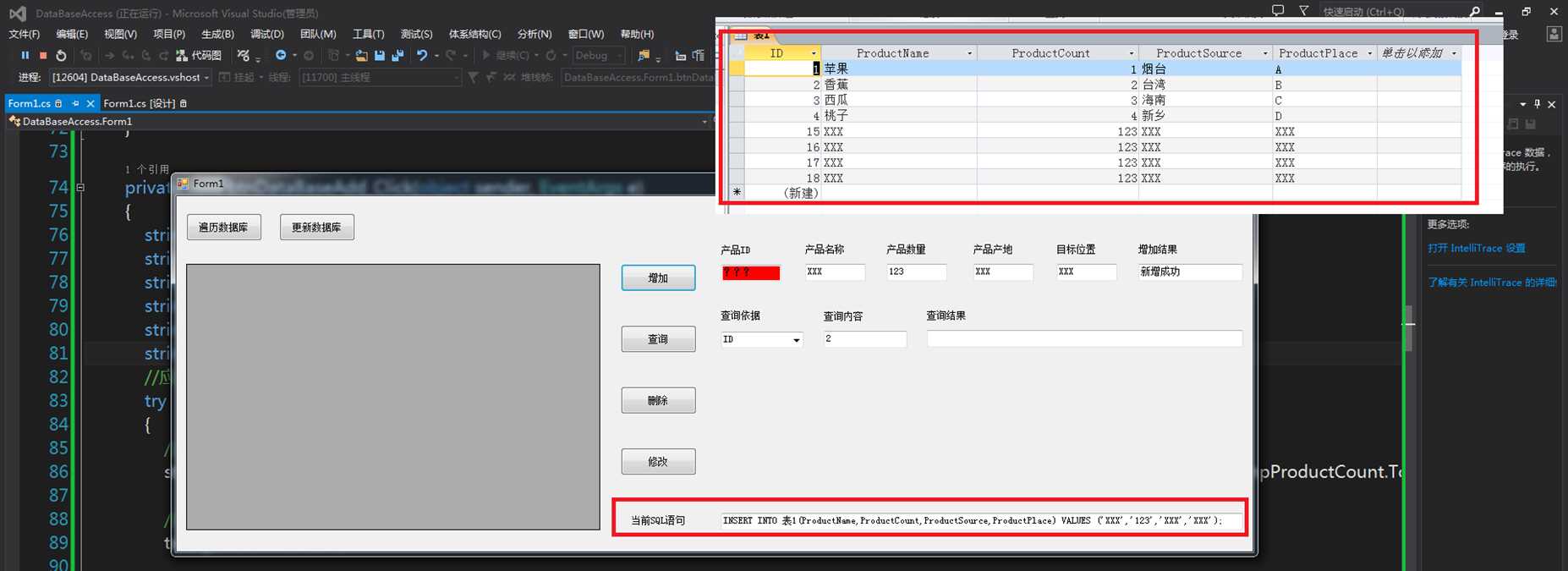Viewport: 1568px width, 571px height.
Task: Open the 进程 process dropdown showing DataBaseAccess.vshost
Action: click(130, 77)
